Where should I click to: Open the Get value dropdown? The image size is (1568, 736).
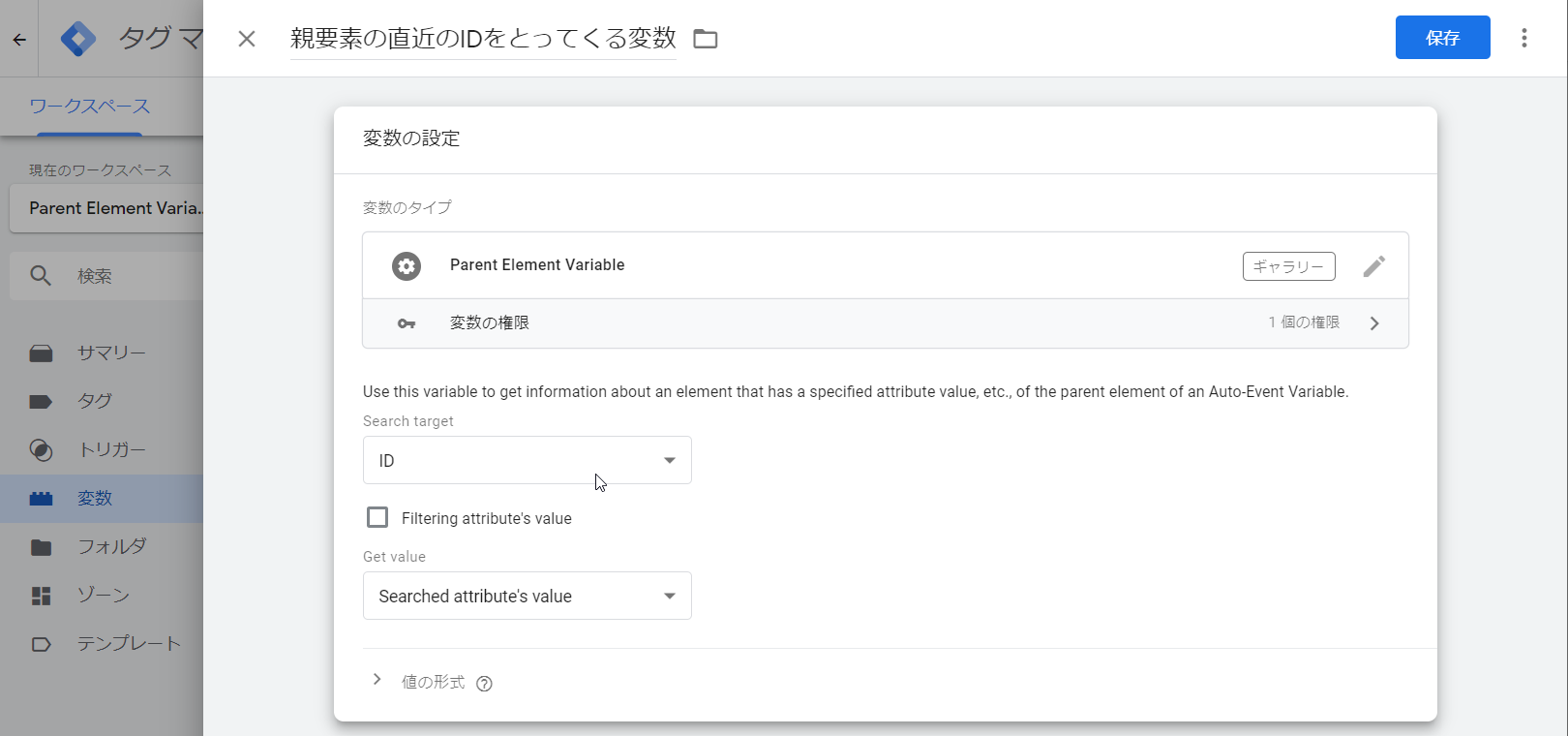[528, 596]
